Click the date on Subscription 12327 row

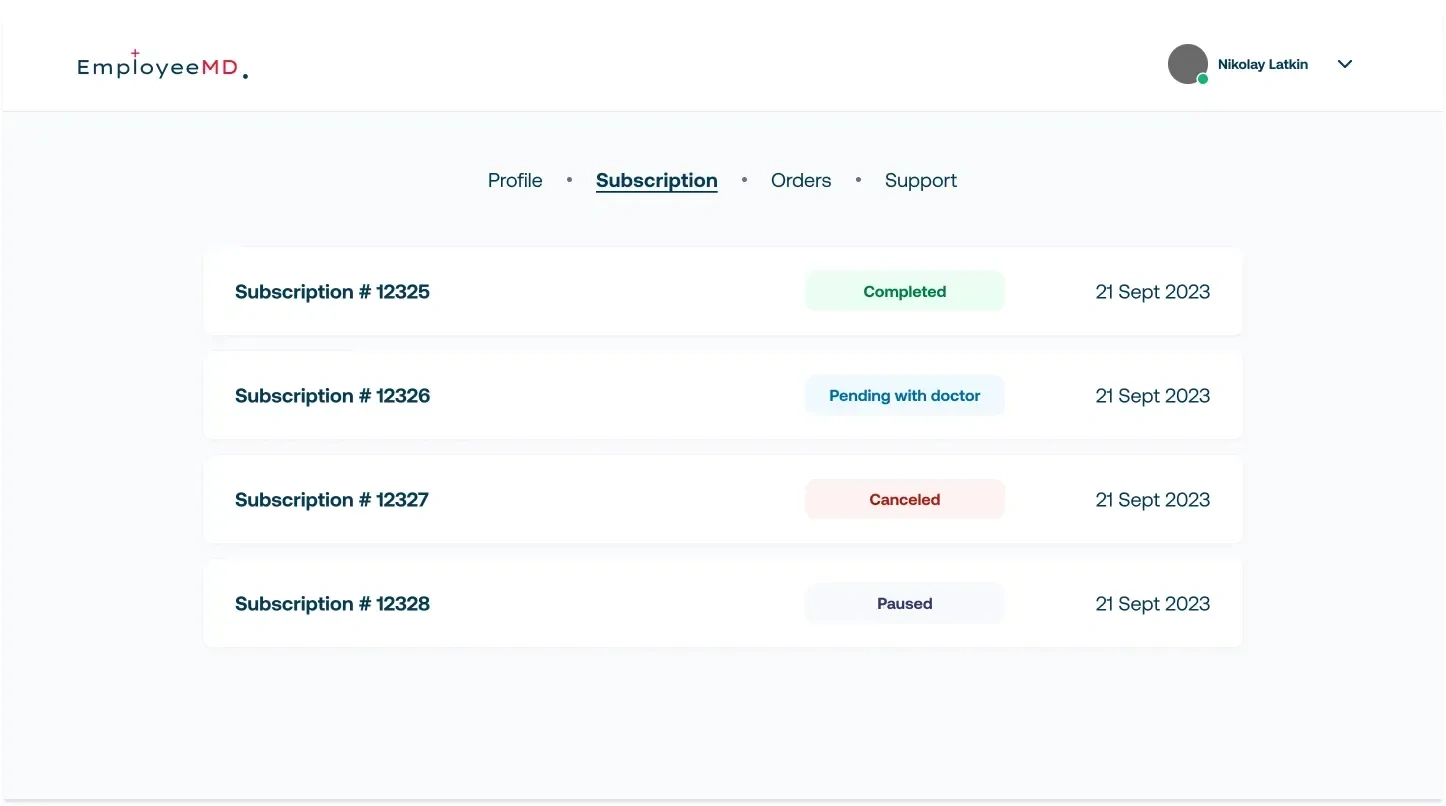point(1152,500)
